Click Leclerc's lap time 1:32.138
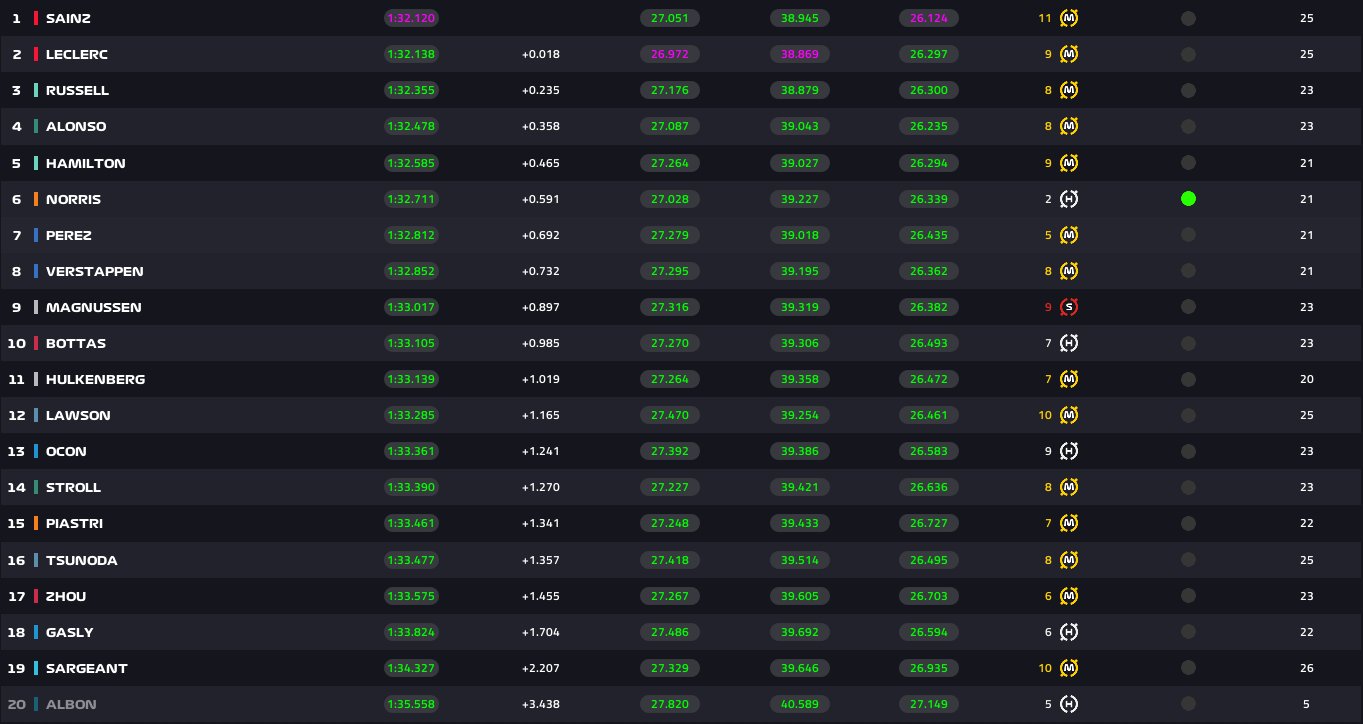Screen dimensions: 1363x724 point(411,54)
